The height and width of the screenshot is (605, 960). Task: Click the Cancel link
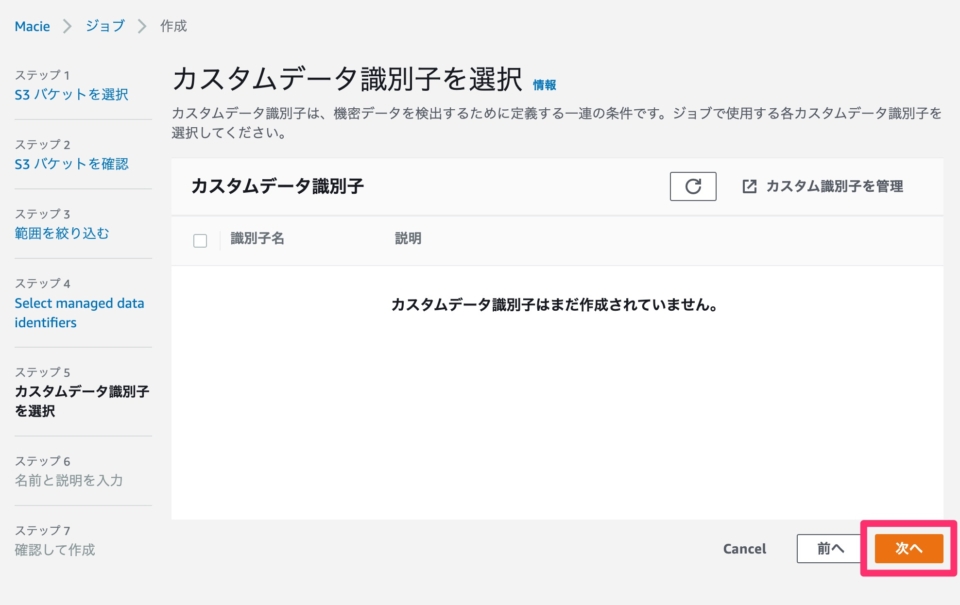coord(744,548)
